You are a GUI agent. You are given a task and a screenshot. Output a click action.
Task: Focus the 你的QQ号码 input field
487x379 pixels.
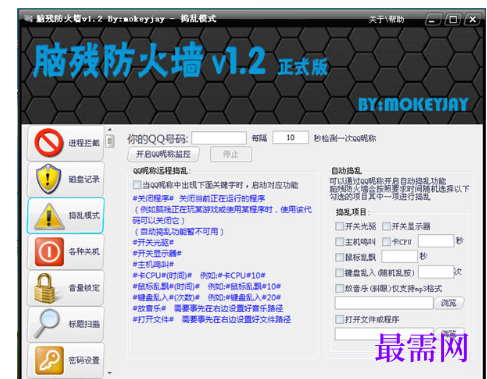(x=219, y=138)
